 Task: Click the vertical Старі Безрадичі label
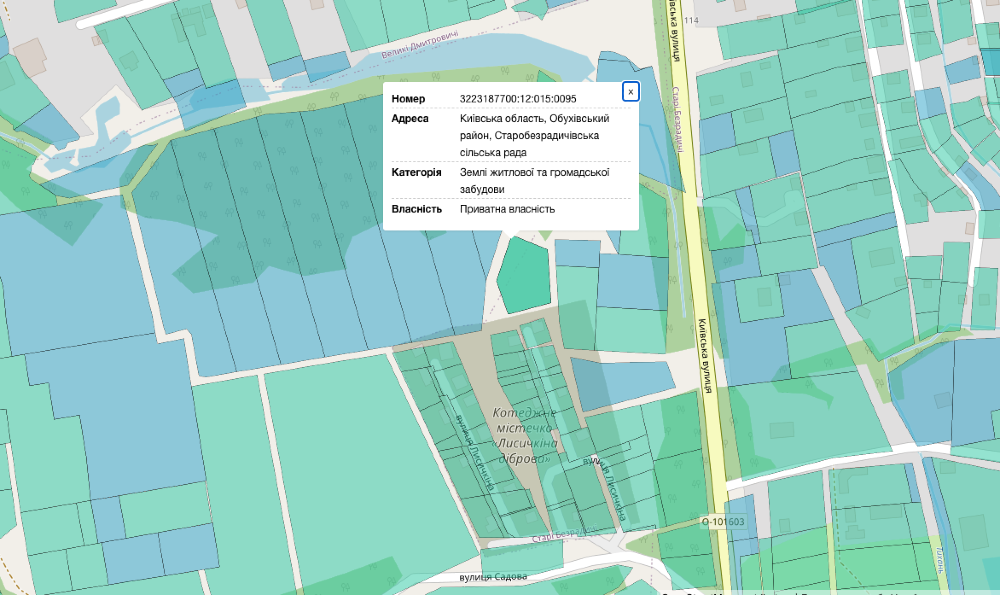(x=679, y=117)
